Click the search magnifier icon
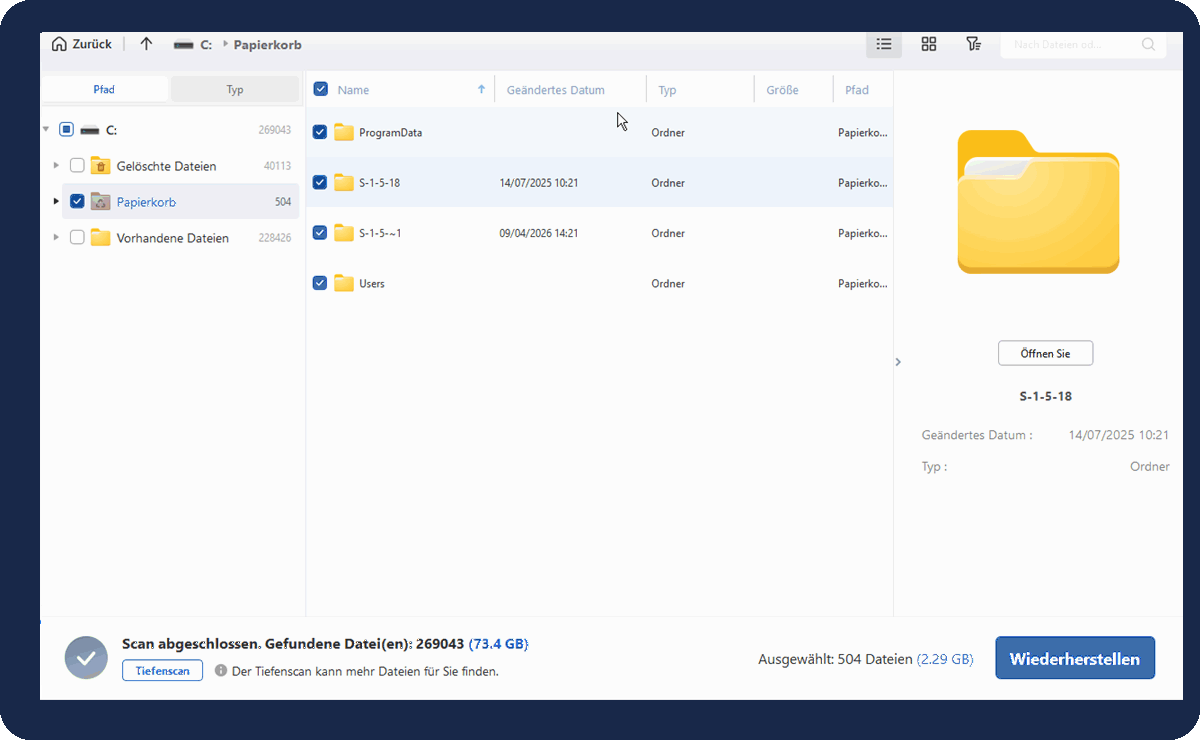This screenshot has width=1200, height=740. [1148, 44]
